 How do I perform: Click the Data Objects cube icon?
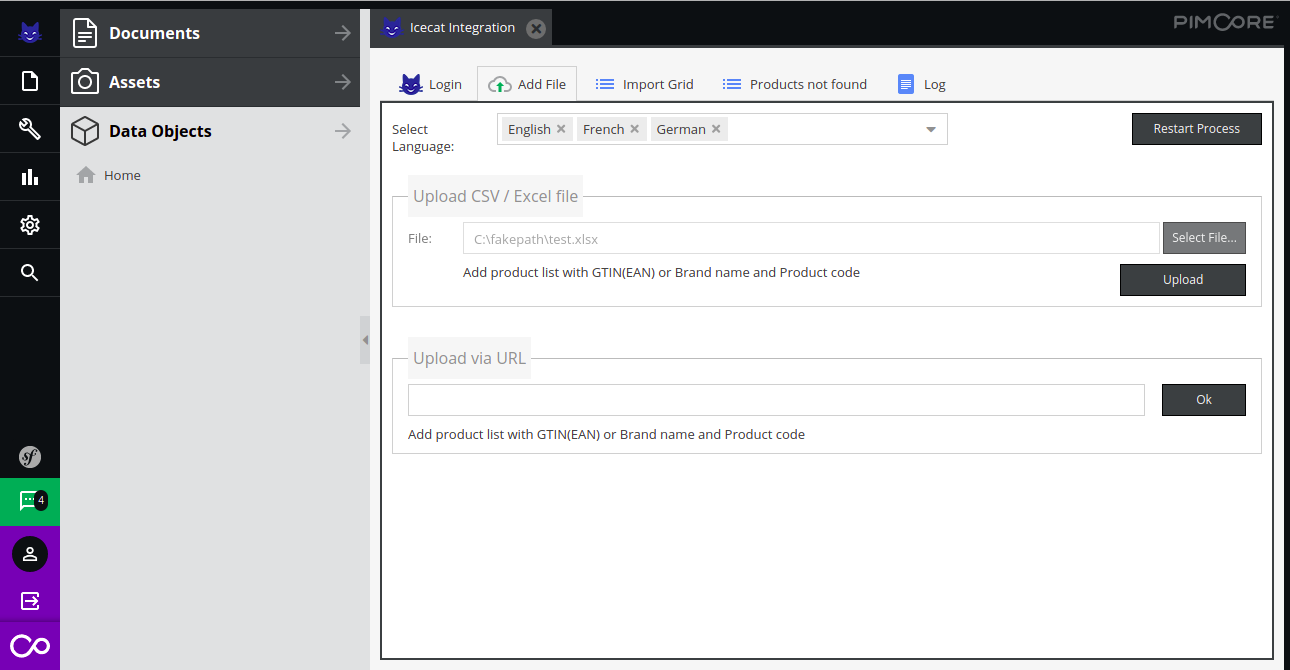[85, 131]
